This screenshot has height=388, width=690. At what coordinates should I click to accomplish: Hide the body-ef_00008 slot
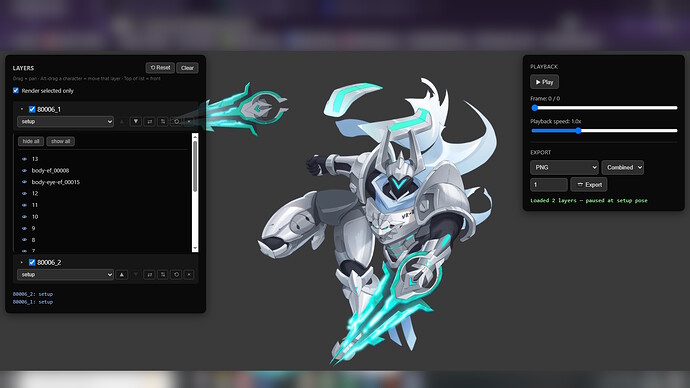click(x=24, y=170)
